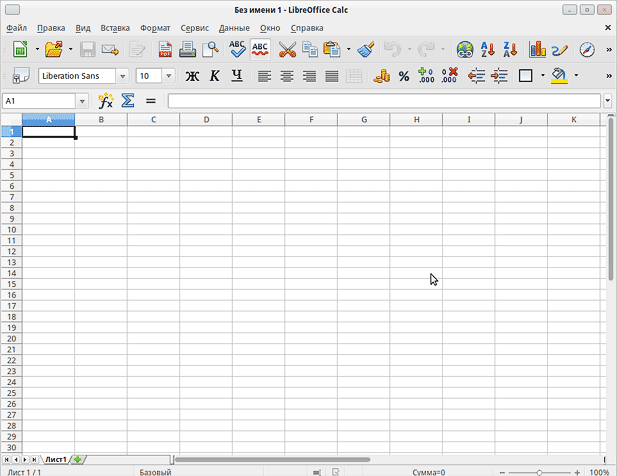Open the borders dropdown arrow
Viewport: 617px width, 476px height.
click(543, 76)
